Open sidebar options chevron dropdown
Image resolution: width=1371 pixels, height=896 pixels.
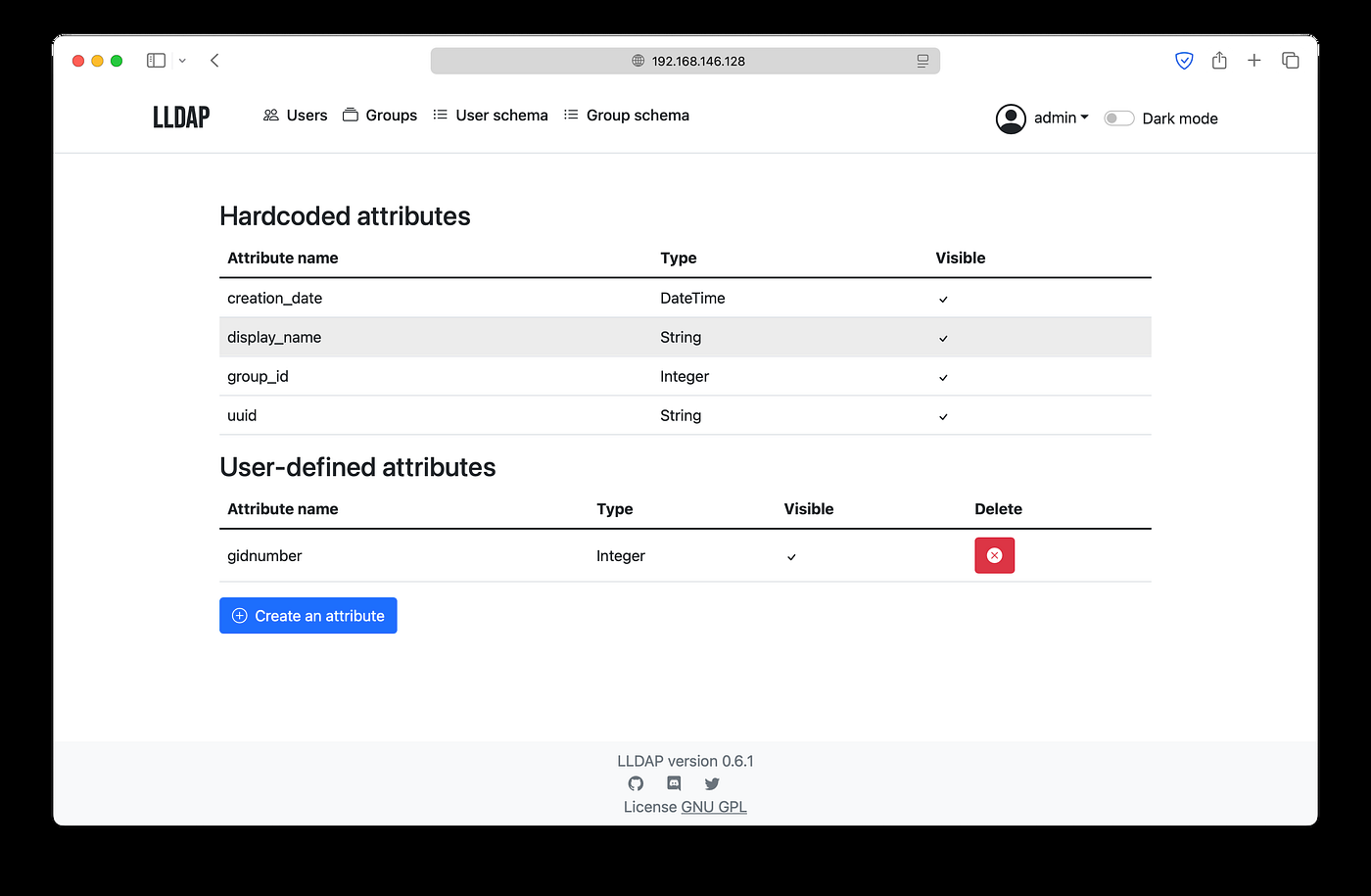(182, 61)
